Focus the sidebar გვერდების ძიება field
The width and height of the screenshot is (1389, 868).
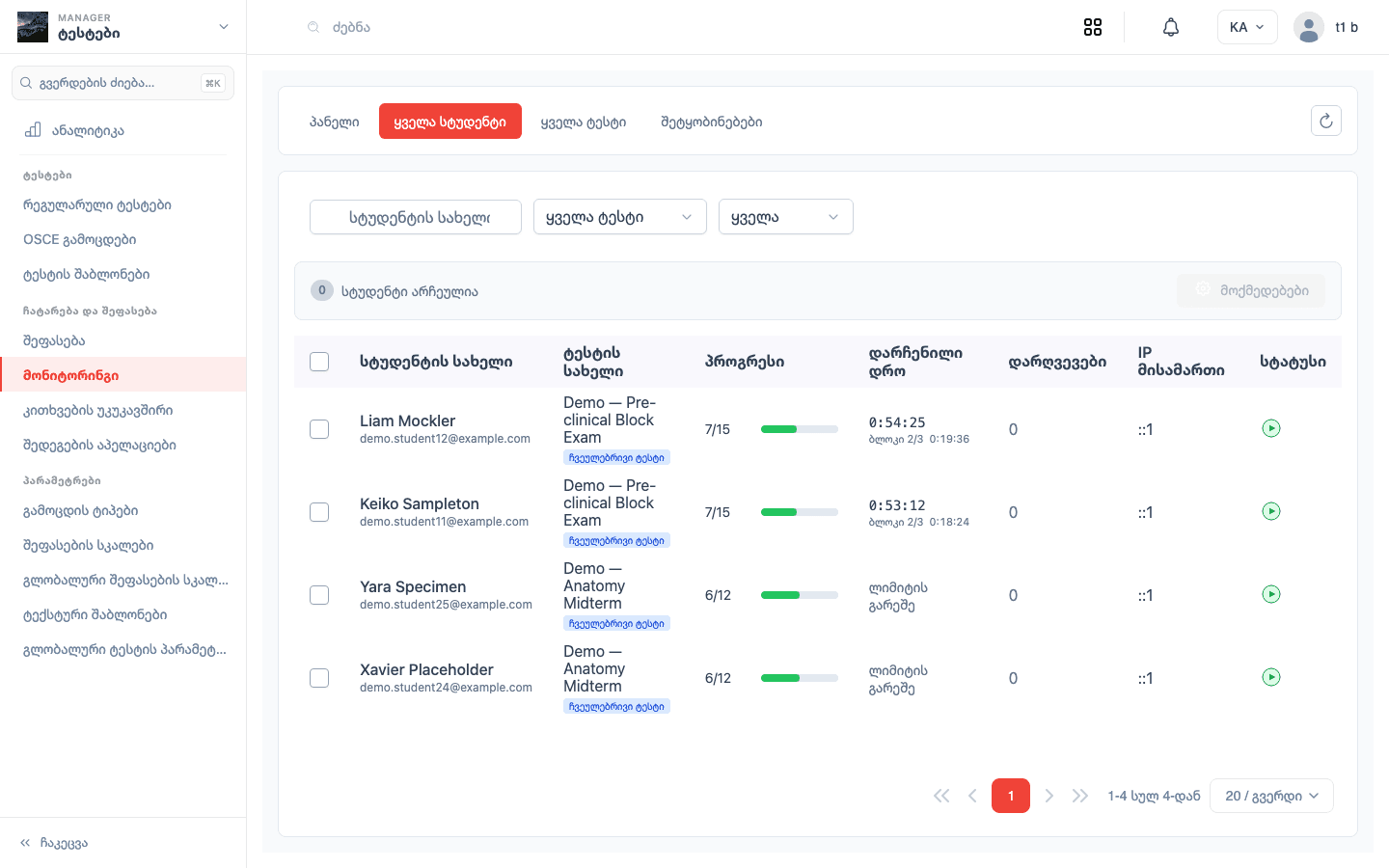[123, 83]
